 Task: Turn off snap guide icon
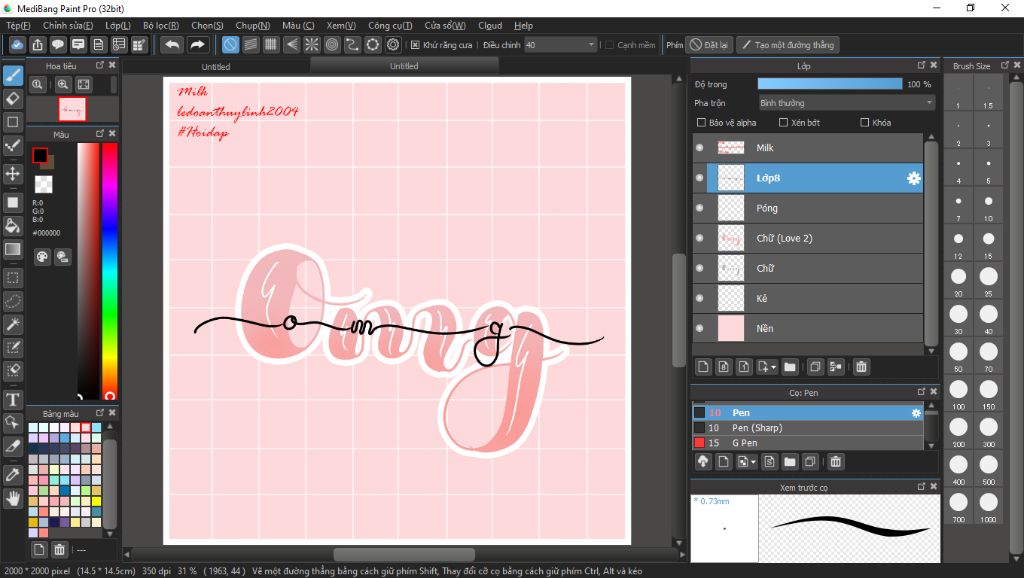230,44
